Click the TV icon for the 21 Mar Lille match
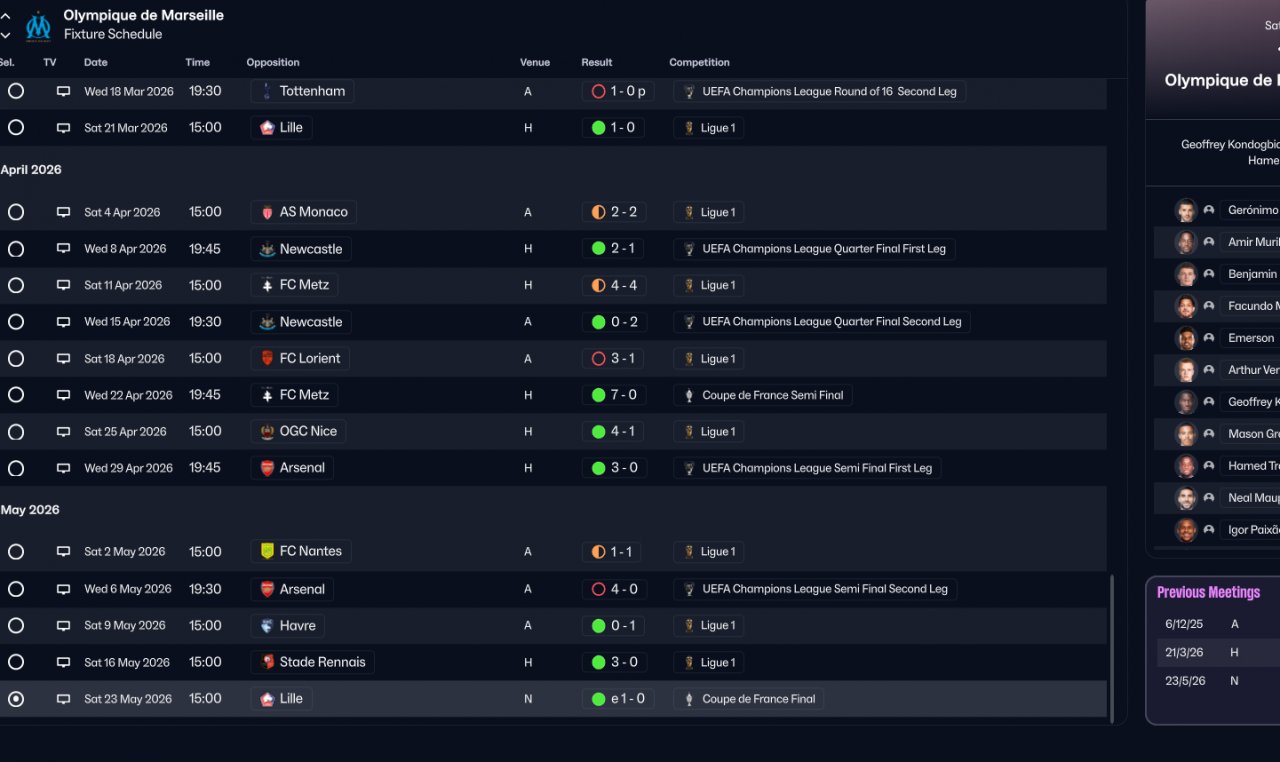This screenshot has height=762, width=1280. [x=63, y=128]
